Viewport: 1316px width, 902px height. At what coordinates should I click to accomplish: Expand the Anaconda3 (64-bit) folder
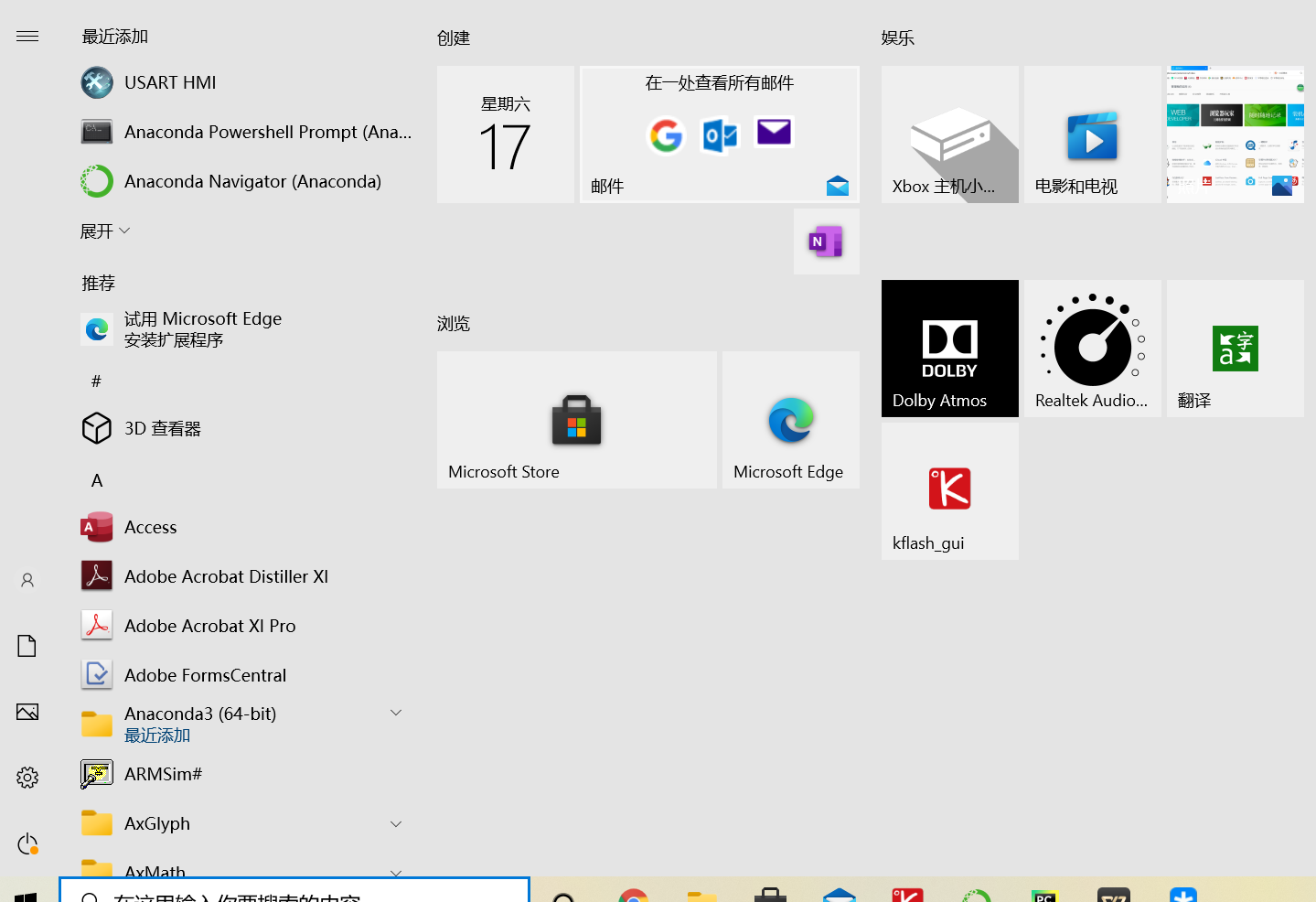coord(396,712)
